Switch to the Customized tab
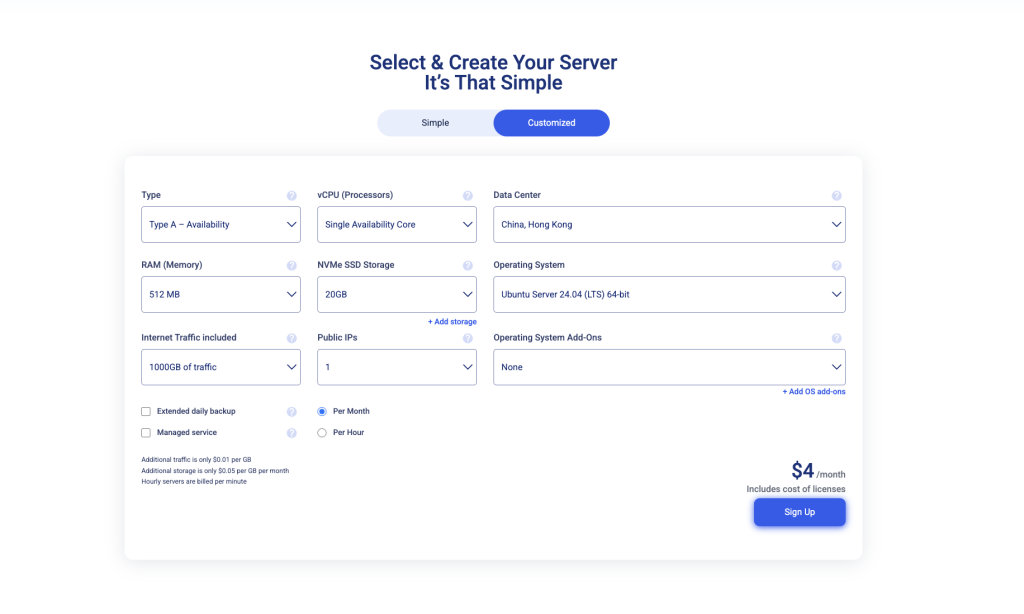Image resolution: width=1024 pixels, height=614 pixels. [x=551, y=122]
